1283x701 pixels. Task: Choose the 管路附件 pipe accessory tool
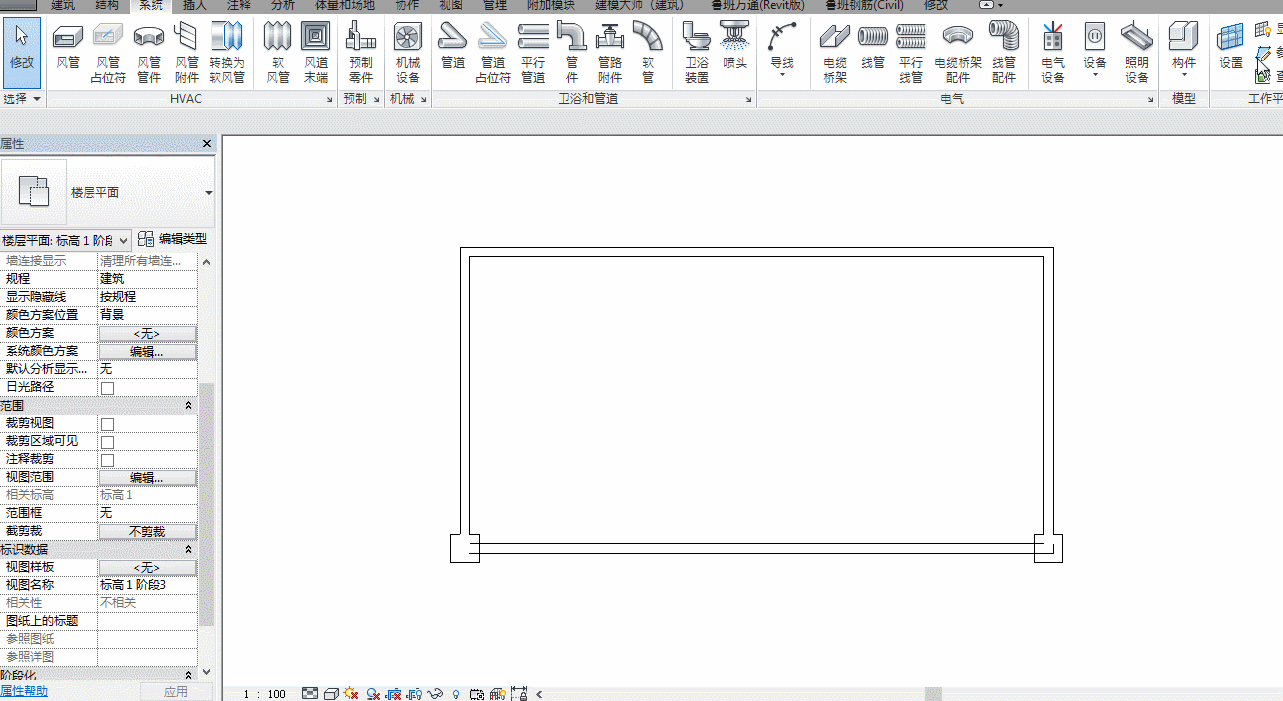click(x=610, y=51)
